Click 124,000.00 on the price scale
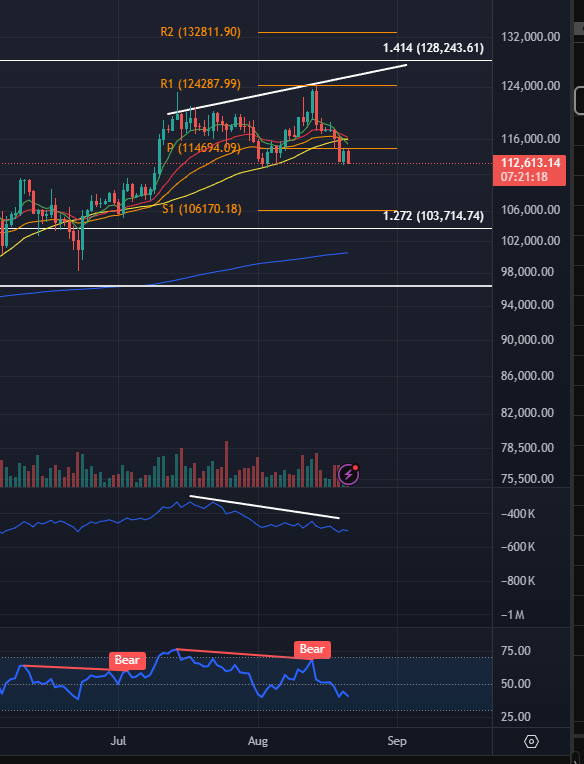Viewport: 584px width, 764px height. point(530,86)
